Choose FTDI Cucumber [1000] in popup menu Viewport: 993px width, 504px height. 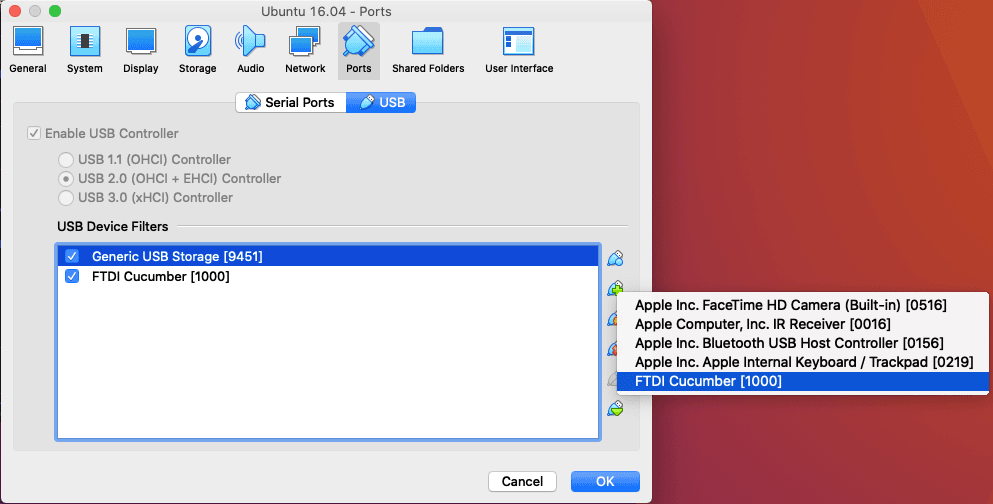point(802,381)
